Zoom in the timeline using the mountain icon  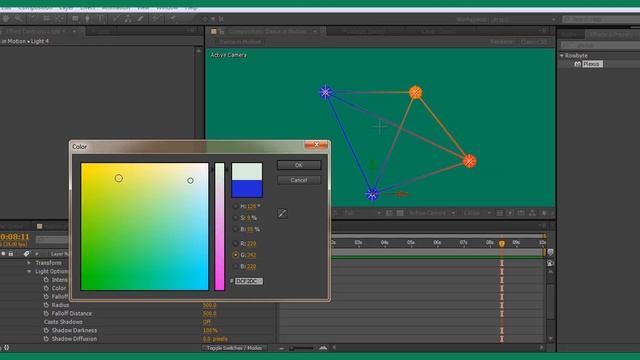[x=323, y=348]
